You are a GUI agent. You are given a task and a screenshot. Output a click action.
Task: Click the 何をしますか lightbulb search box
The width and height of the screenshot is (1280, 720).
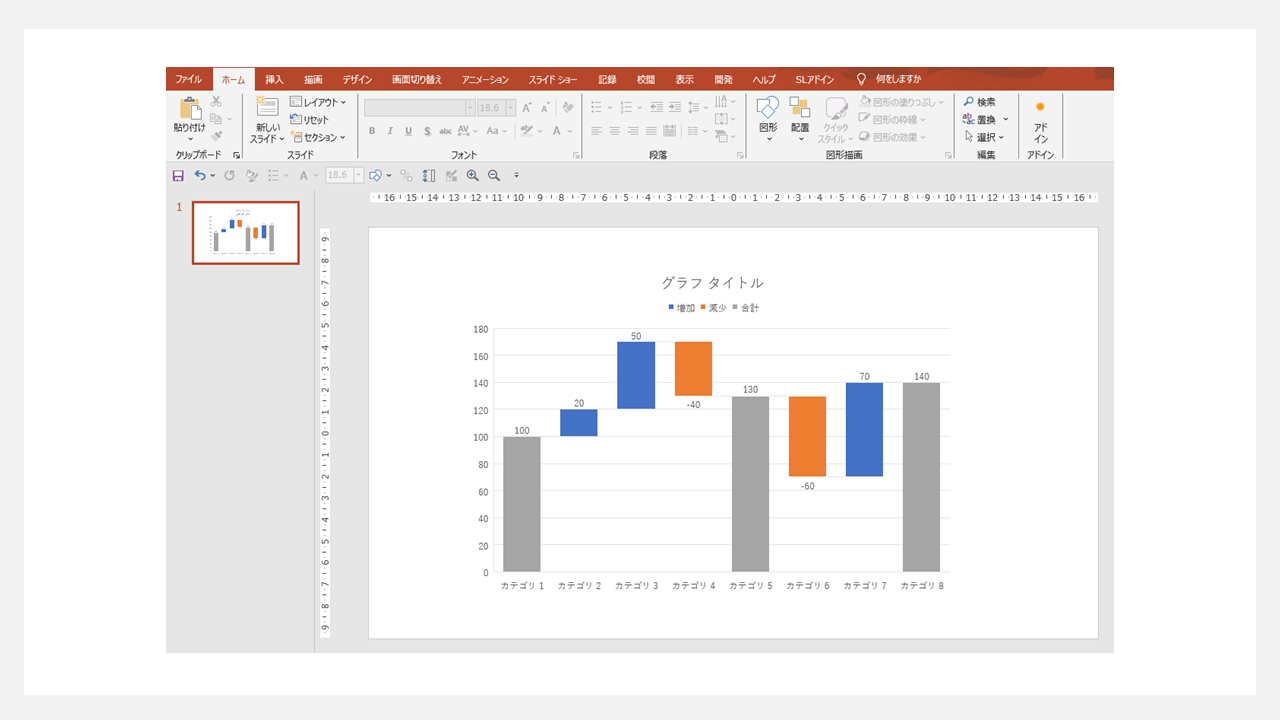pyautogui.click(x=889, y=79)
